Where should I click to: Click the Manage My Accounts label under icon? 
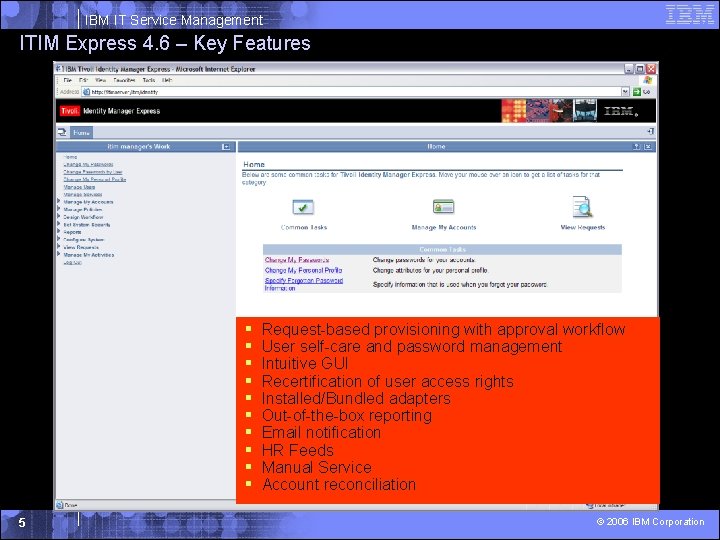pyautogui.click(x=444, y=227)
